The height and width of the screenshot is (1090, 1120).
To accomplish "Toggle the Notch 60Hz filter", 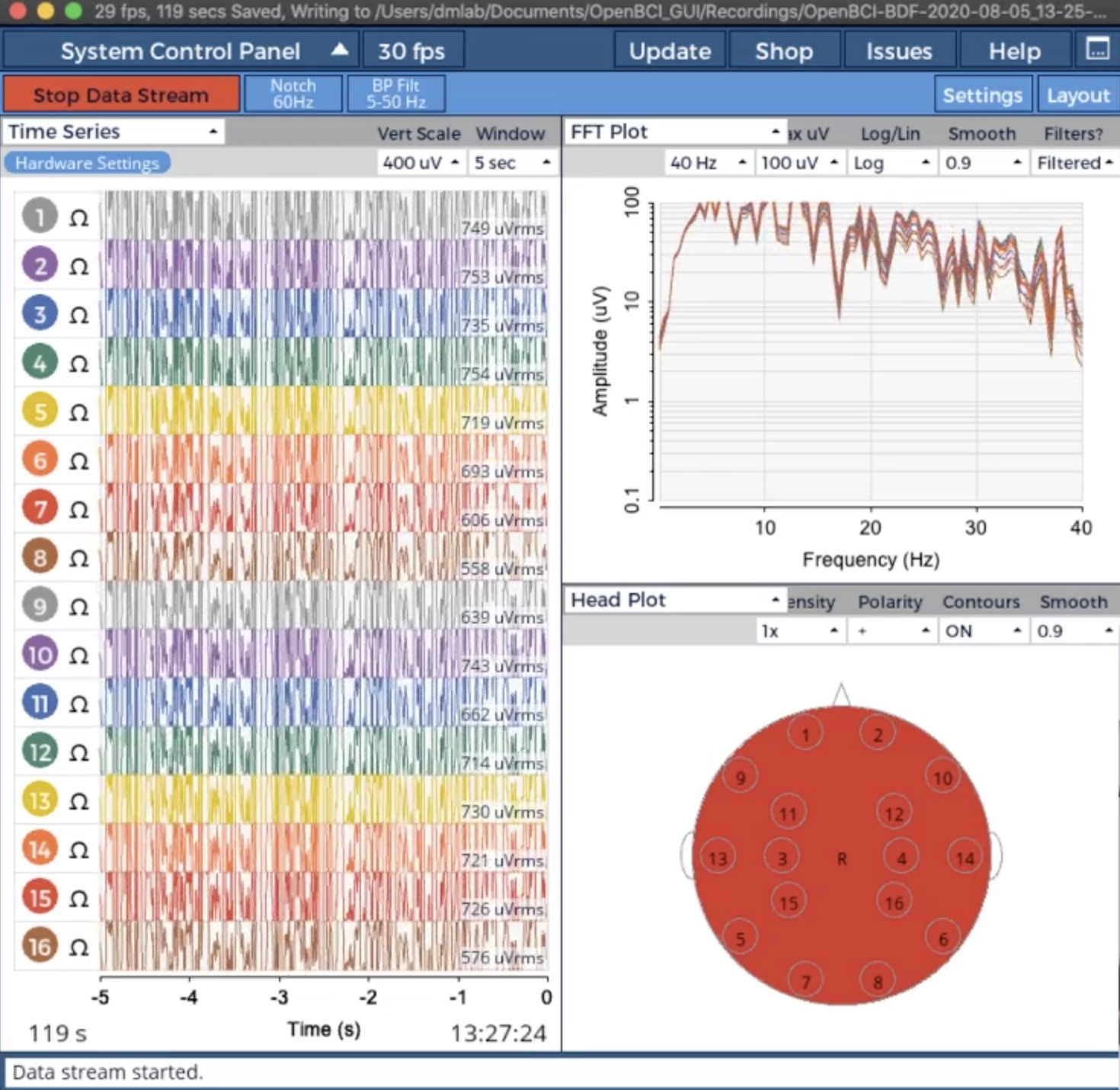I will (x=293, y=93).
